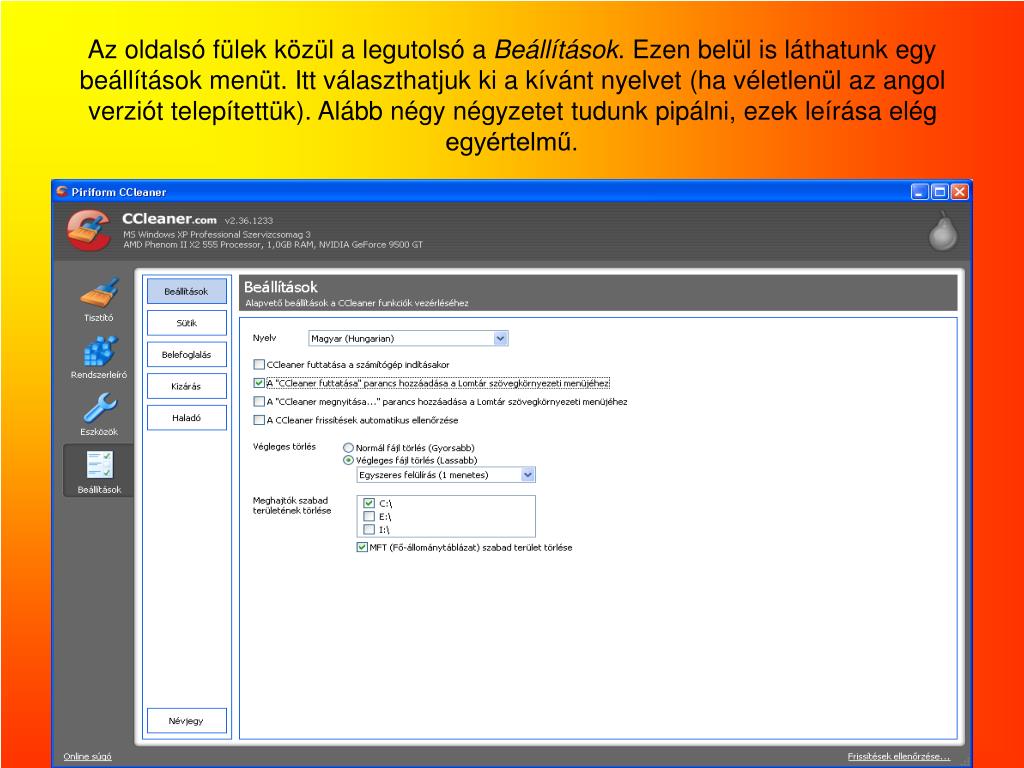This screenshot has width=1024, height=768.
Task: Click the Piriform pear icon
Action: pos(942,231)
